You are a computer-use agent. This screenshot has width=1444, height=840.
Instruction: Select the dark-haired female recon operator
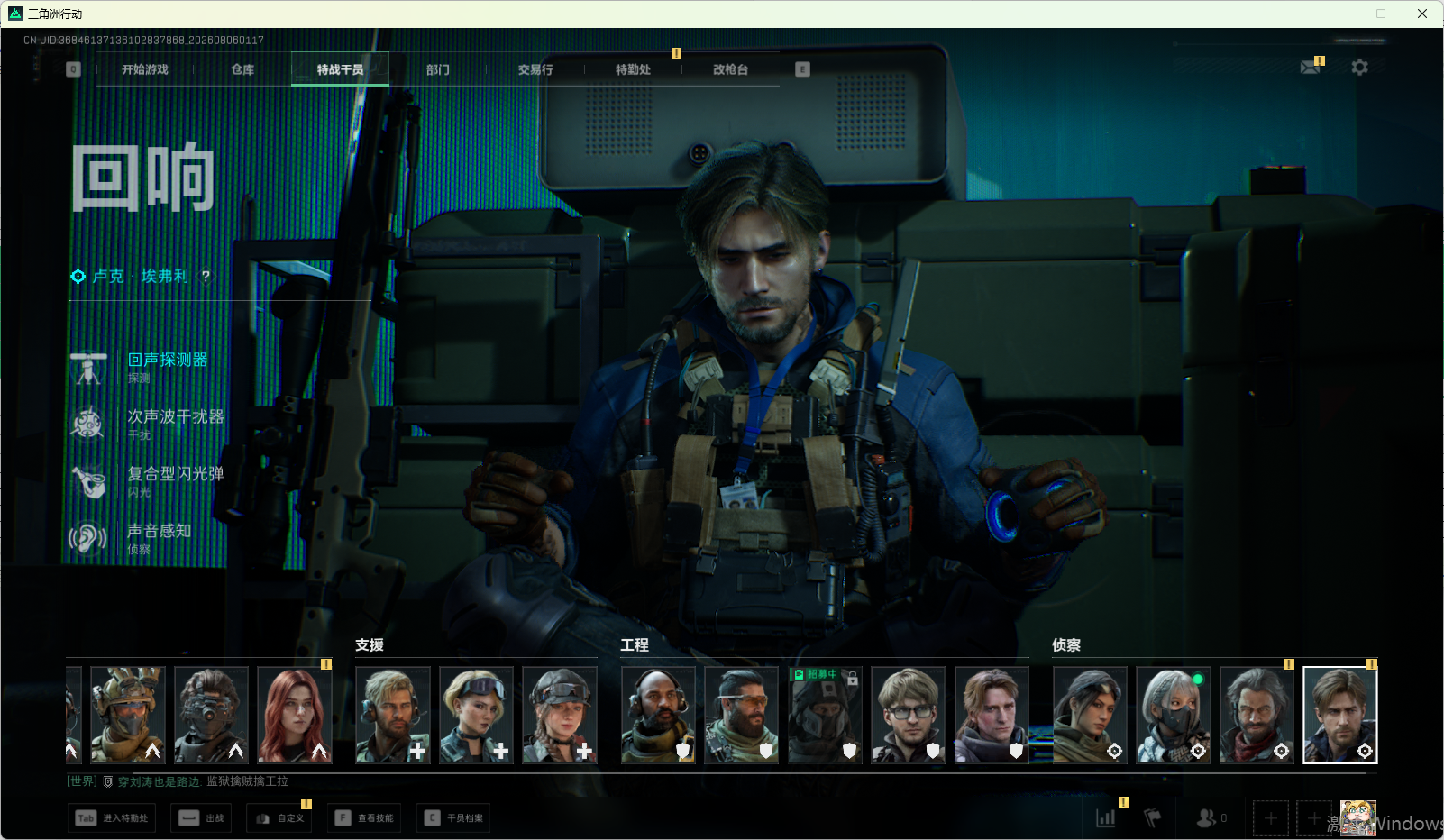click(x=1090, y=715)
